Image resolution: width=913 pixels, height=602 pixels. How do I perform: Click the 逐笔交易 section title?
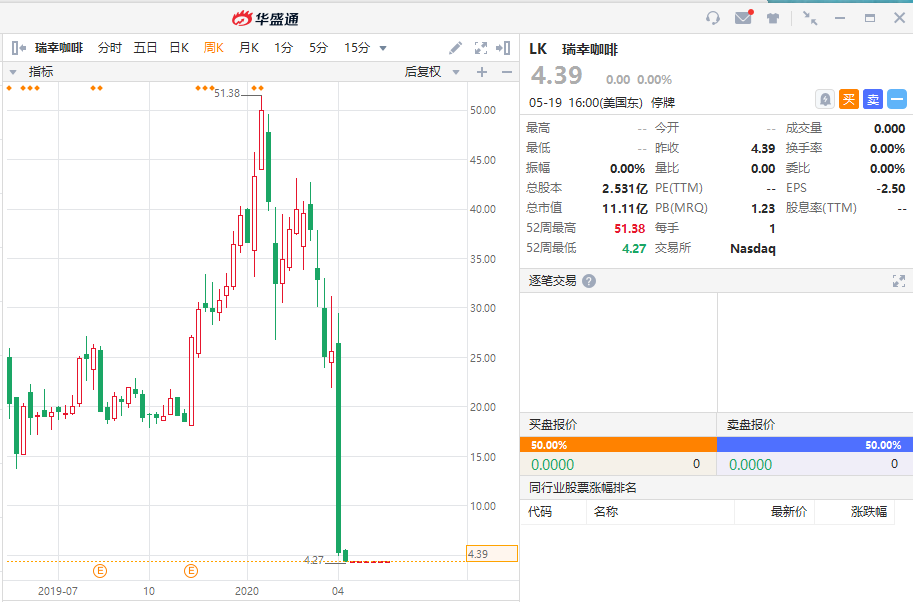point(553,281)
